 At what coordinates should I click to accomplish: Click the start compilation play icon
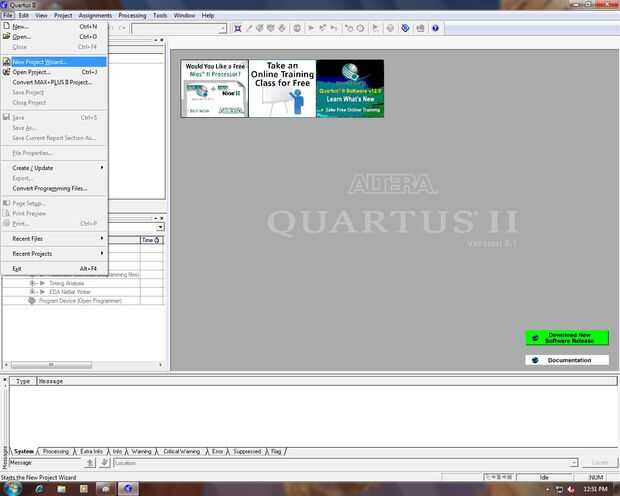click(311, 28)
